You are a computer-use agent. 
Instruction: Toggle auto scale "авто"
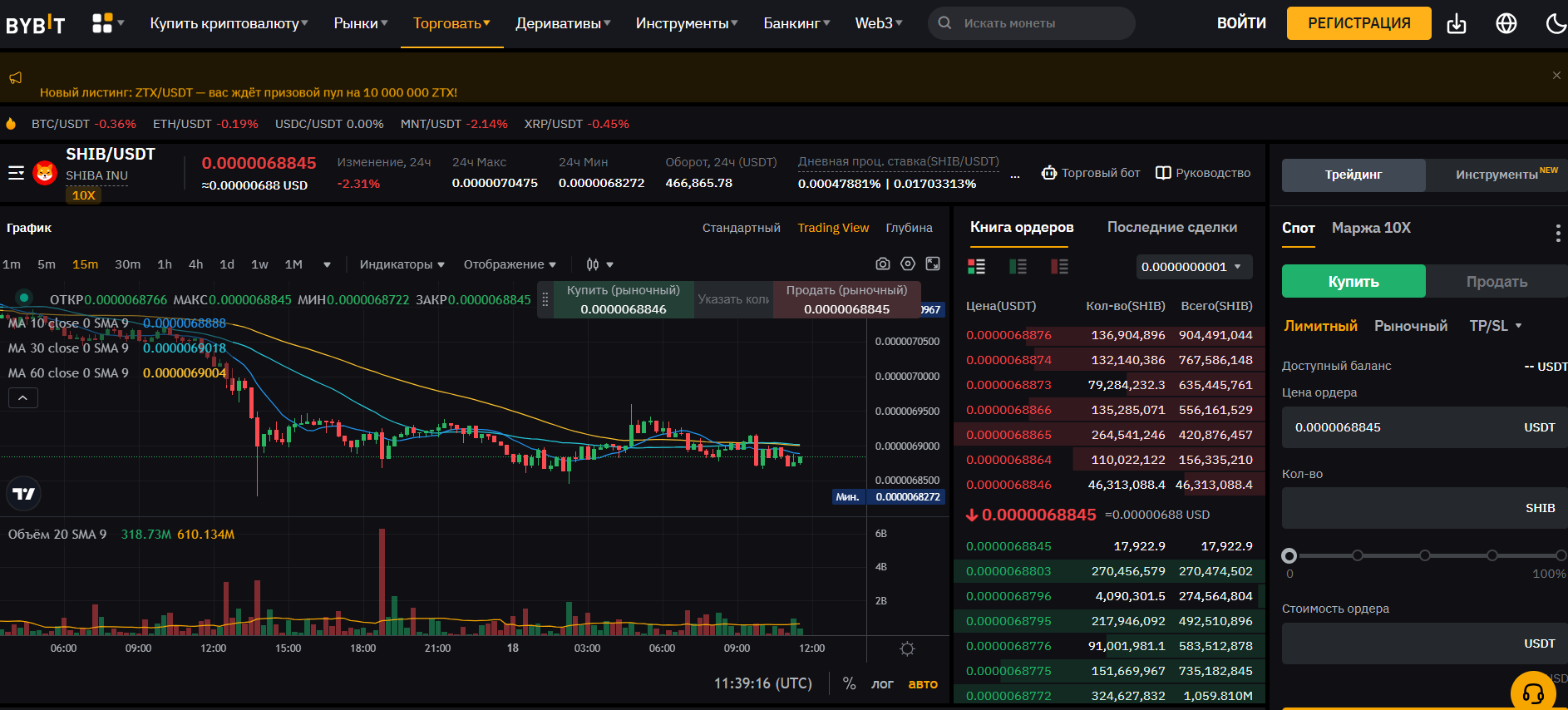pyautogui.click(x=923, y=683)
